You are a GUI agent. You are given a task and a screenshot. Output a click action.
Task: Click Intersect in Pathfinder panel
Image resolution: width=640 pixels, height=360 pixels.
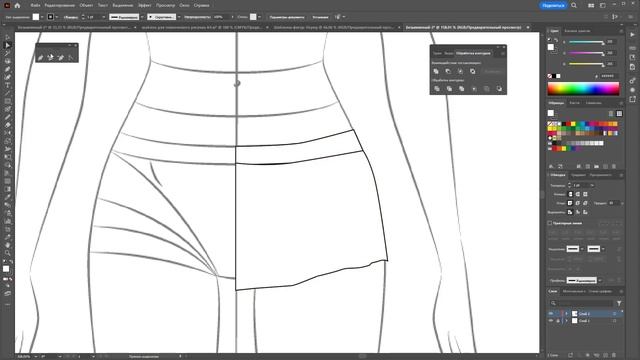tap(460, 71)
